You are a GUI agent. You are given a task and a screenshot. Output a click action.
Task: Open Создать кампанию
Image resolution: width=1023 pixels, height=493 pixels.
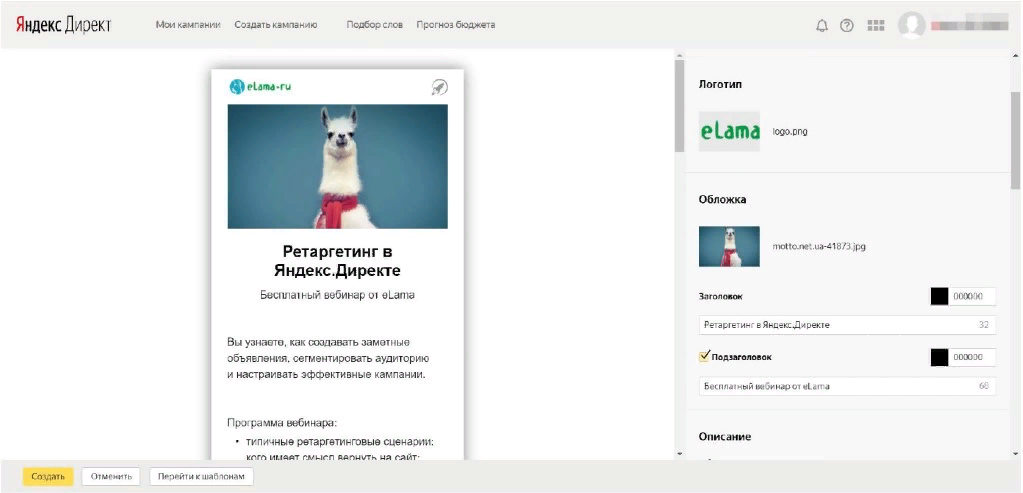click(x=275, y=25)
